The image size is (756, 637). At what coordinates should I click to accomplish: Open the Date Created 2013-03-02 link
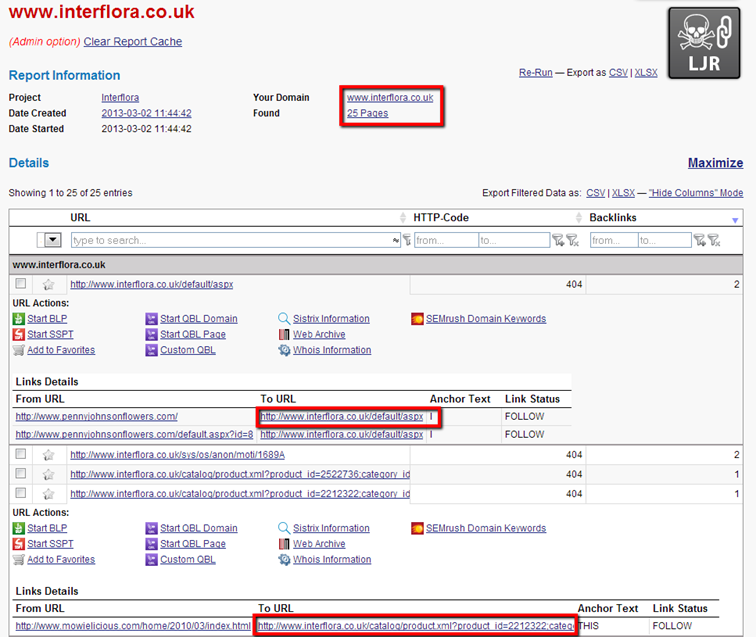146,113
